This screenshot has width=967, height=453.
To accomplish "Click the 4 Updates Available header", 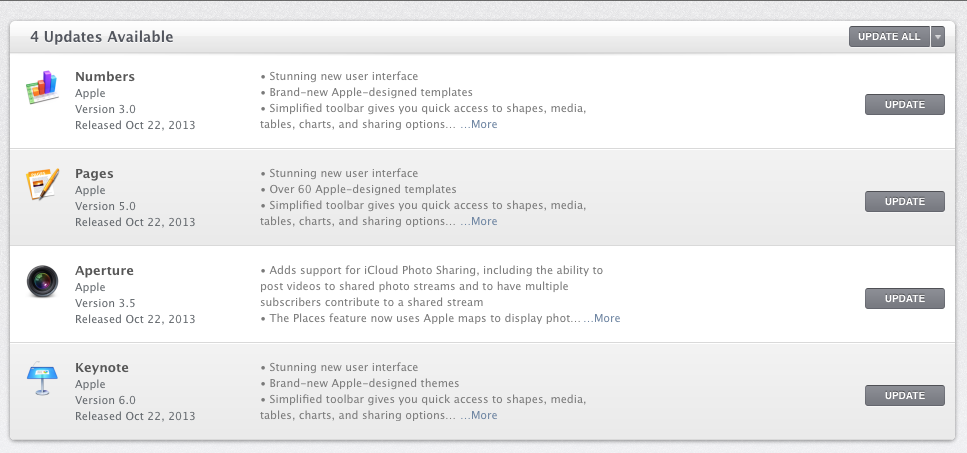I will pos(102,37).
